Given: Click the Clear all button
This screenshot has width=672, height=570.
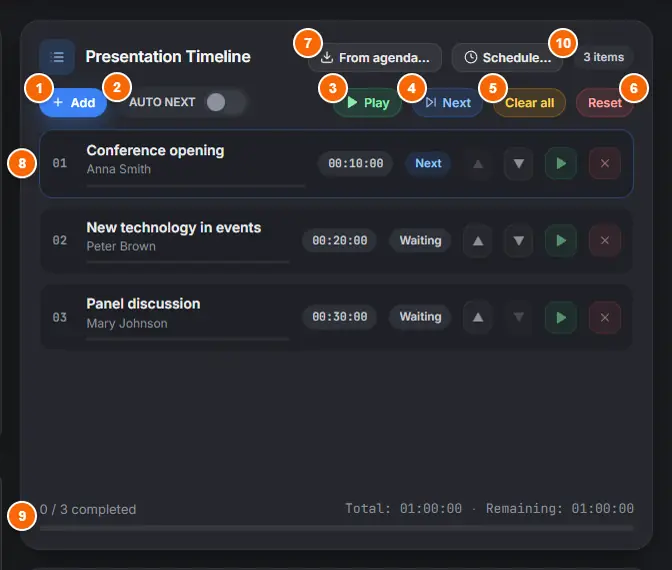Looking at the screenshot, I should 529,102.
